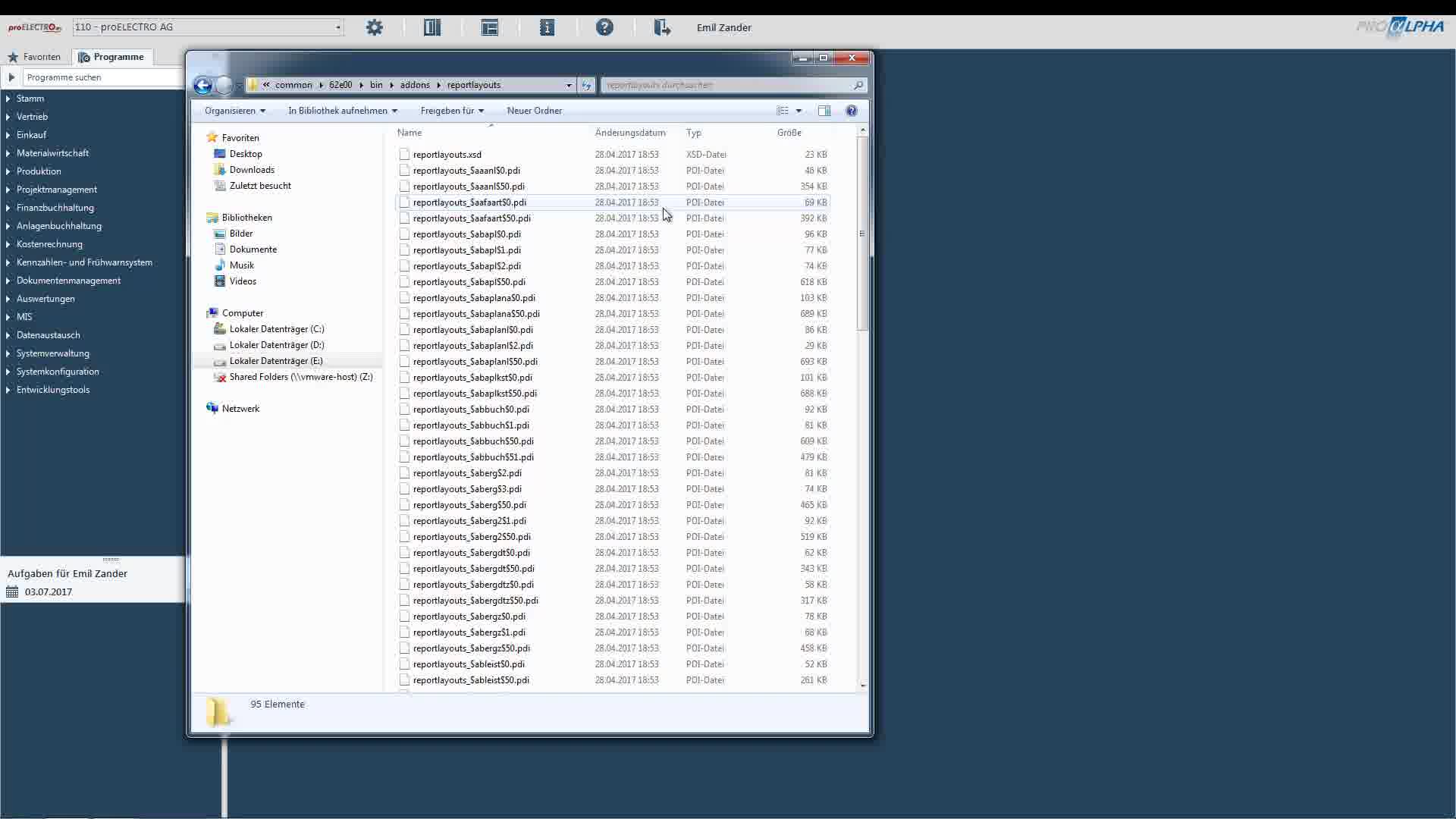
Task: Open the info icon in top toolbar
Action: click(547, 27)
